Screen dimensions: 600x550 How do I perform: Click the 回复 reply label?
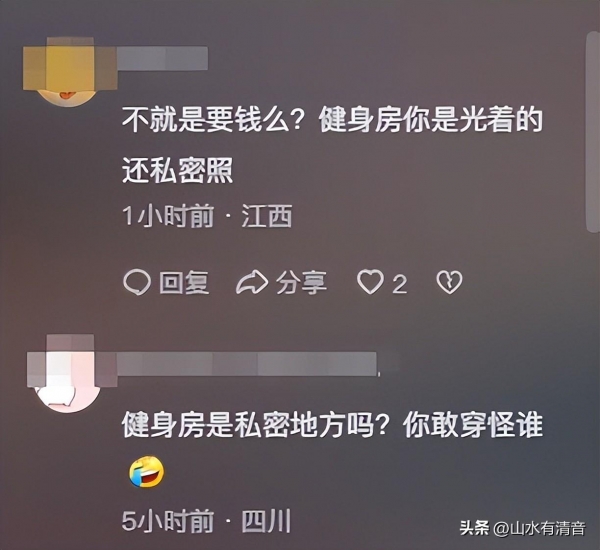click(184, 283)
